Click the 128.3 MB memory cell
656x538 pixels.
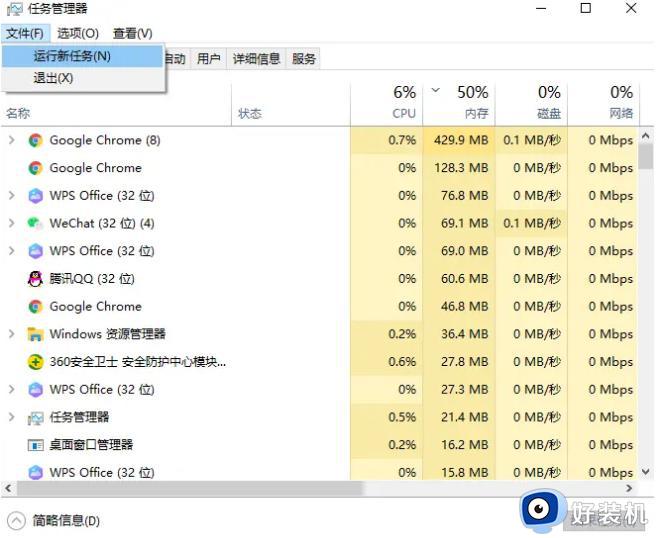459,168
